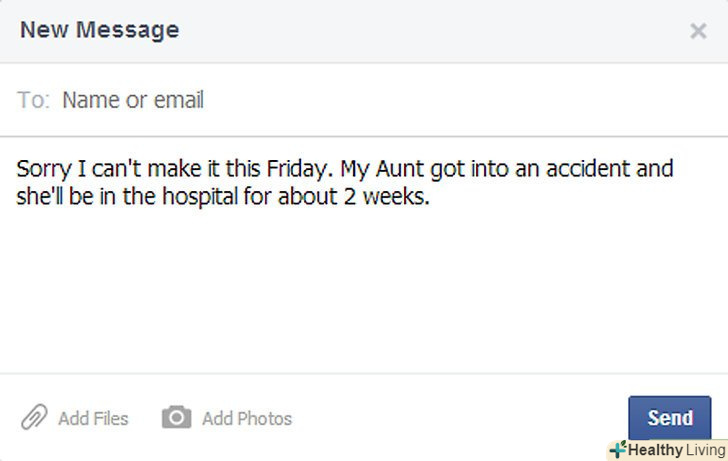
Task: Place cursor on the word "Friday"
Action: (x=292, y=168)
